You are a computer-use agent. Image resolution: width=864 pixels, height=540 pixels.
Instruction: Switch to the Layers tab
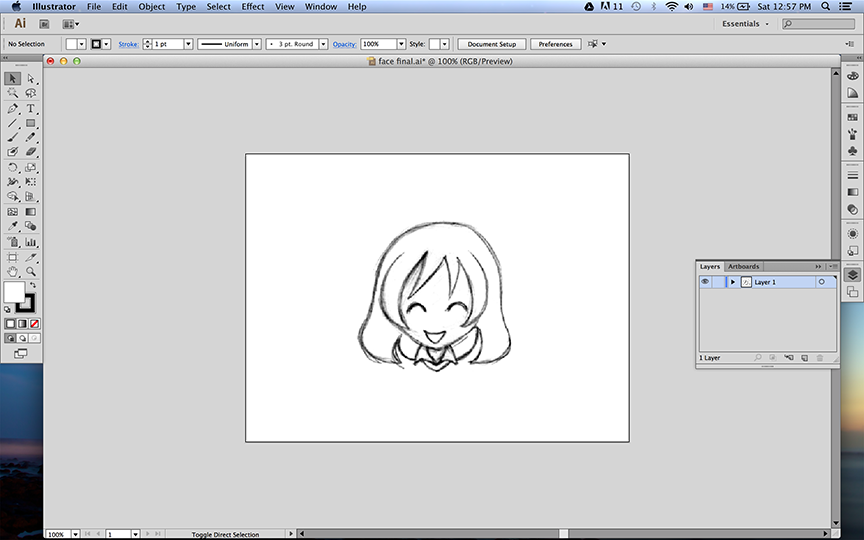[710, 267]
